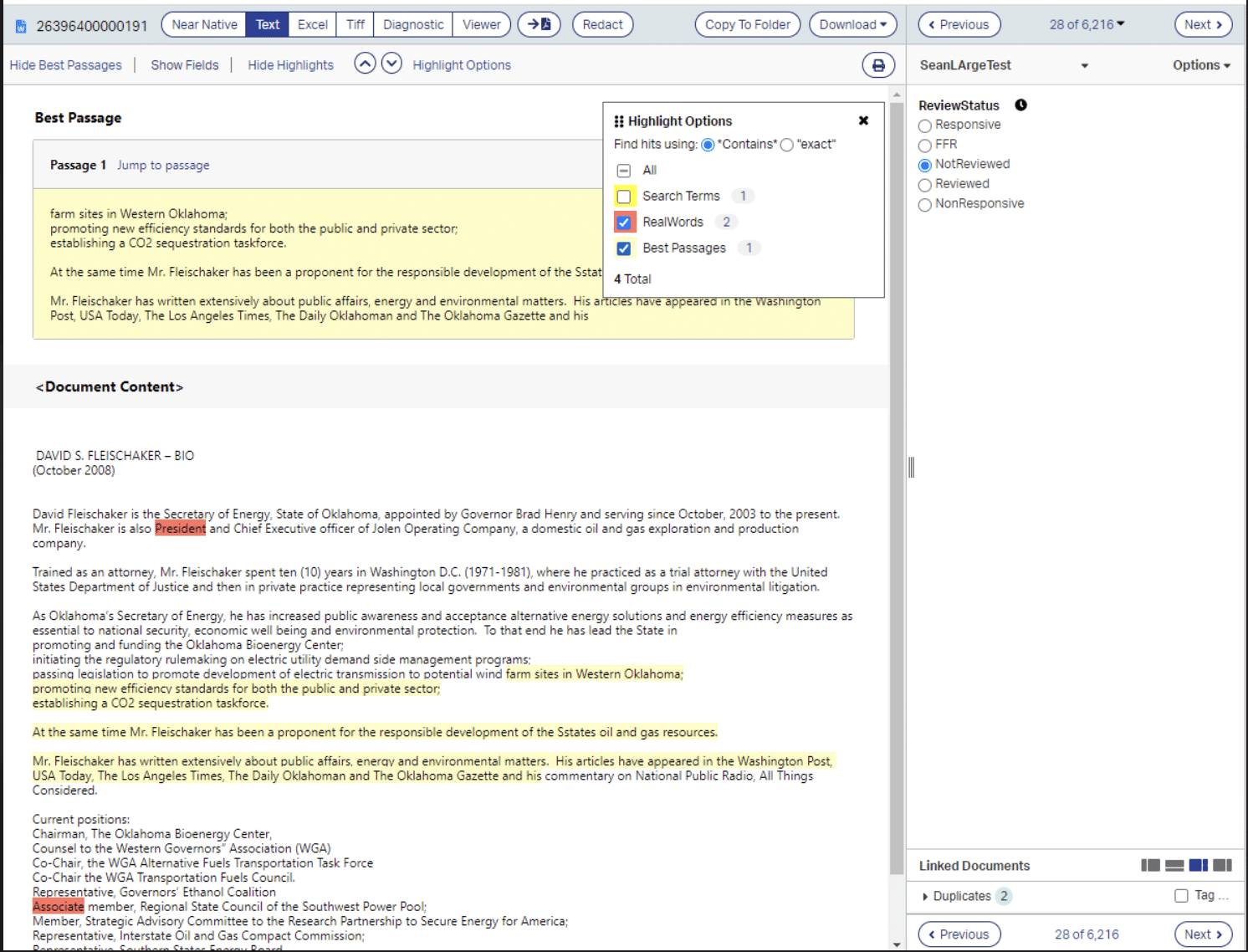This screenshot has height=952, width=1248.
Task: Click the Redact button
Action: coord(602,24)
